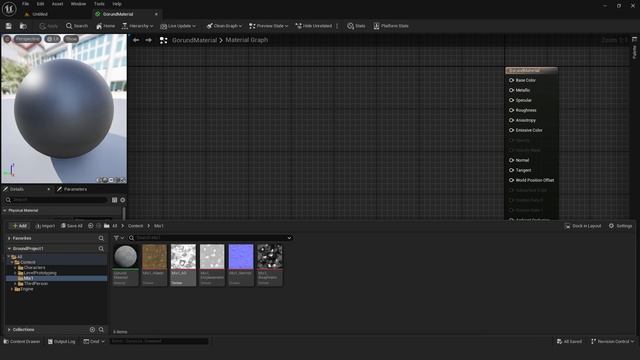The image size is (640, 360).
Task: Open the Preview State dropdown
Action: [x=268, y=26]
